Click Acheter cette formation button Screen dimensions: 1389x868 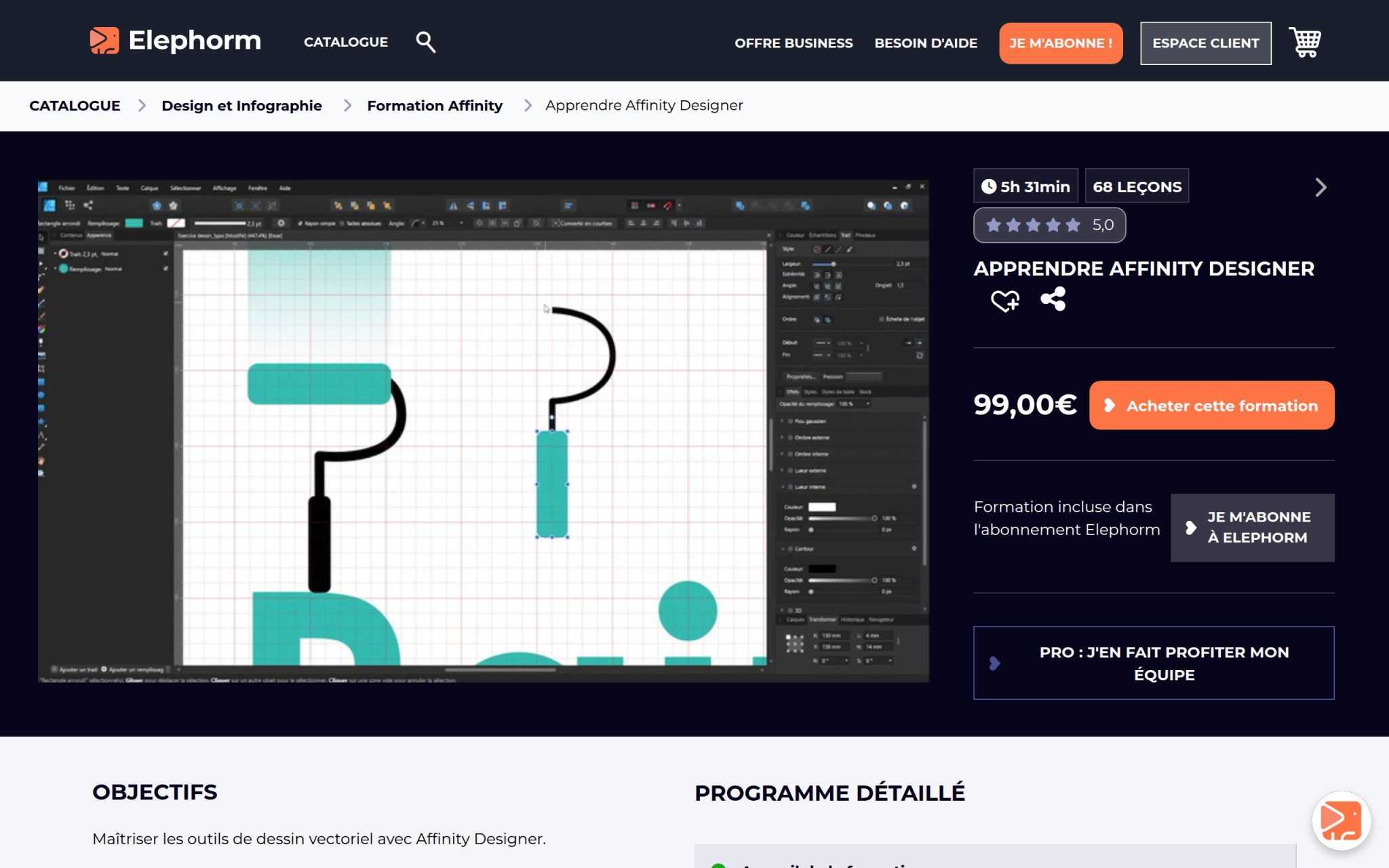point(1212,406)
